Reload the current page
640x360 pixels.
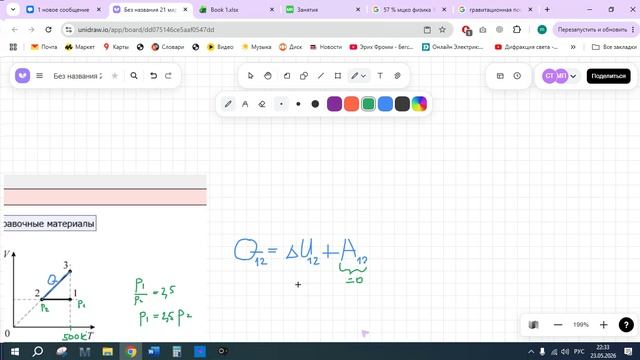point(48,29)
